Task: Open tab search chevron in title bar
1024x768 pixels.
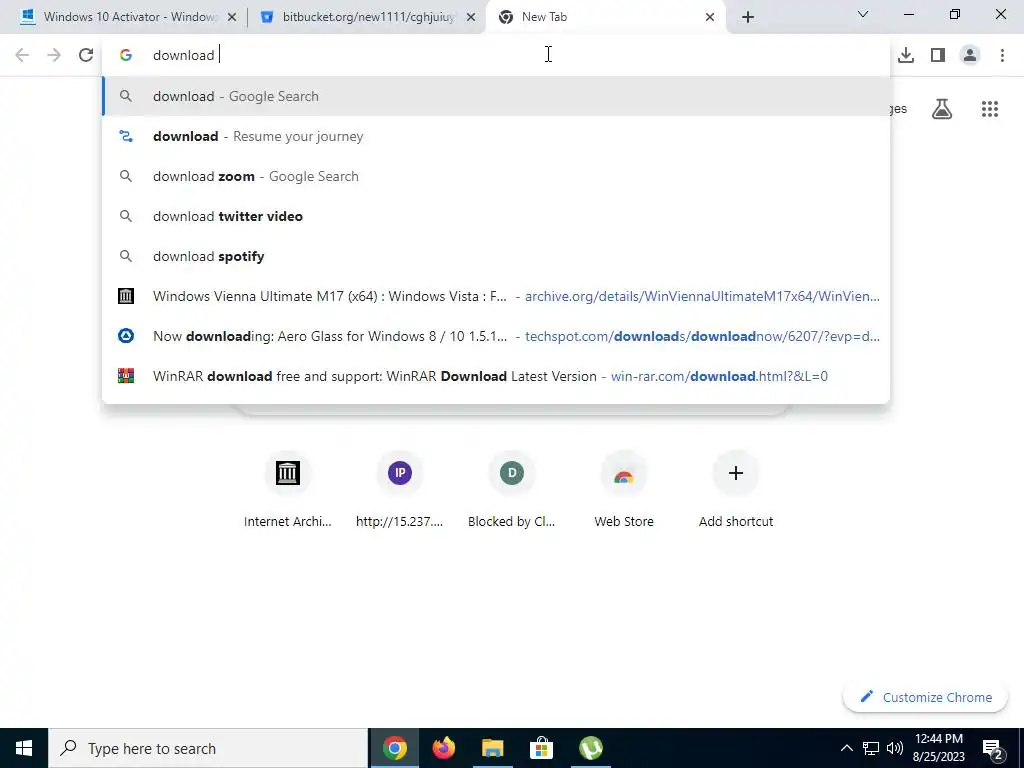Action: [863, 14]
